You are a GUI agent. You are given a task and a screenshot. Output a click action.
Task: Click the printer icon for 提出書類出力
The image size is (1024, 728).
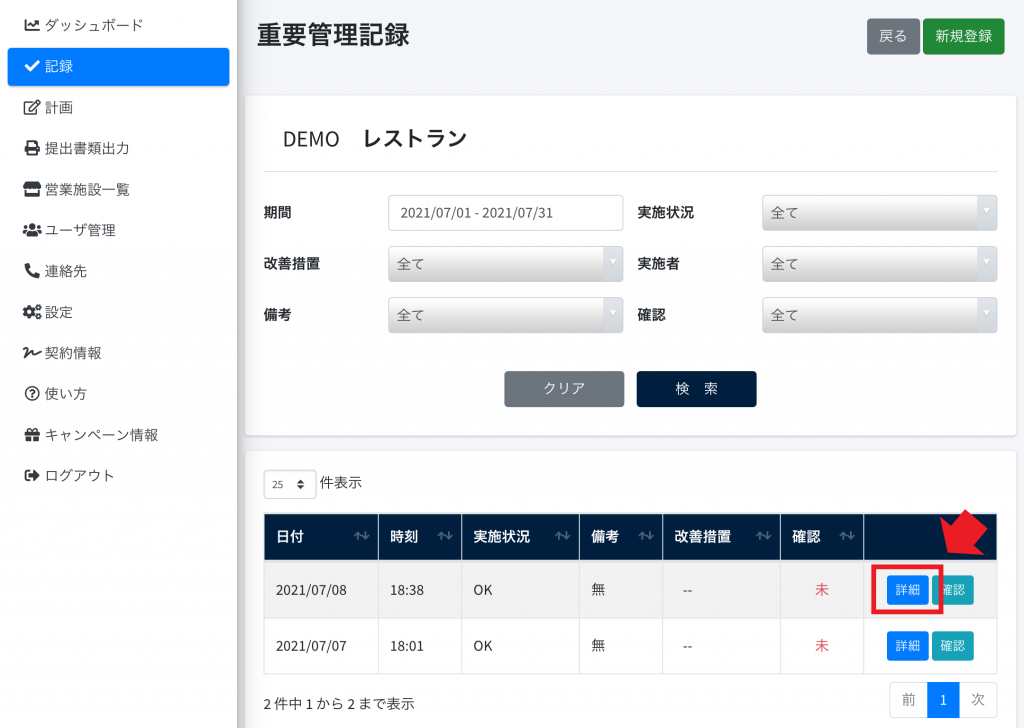tap(32, 148)
